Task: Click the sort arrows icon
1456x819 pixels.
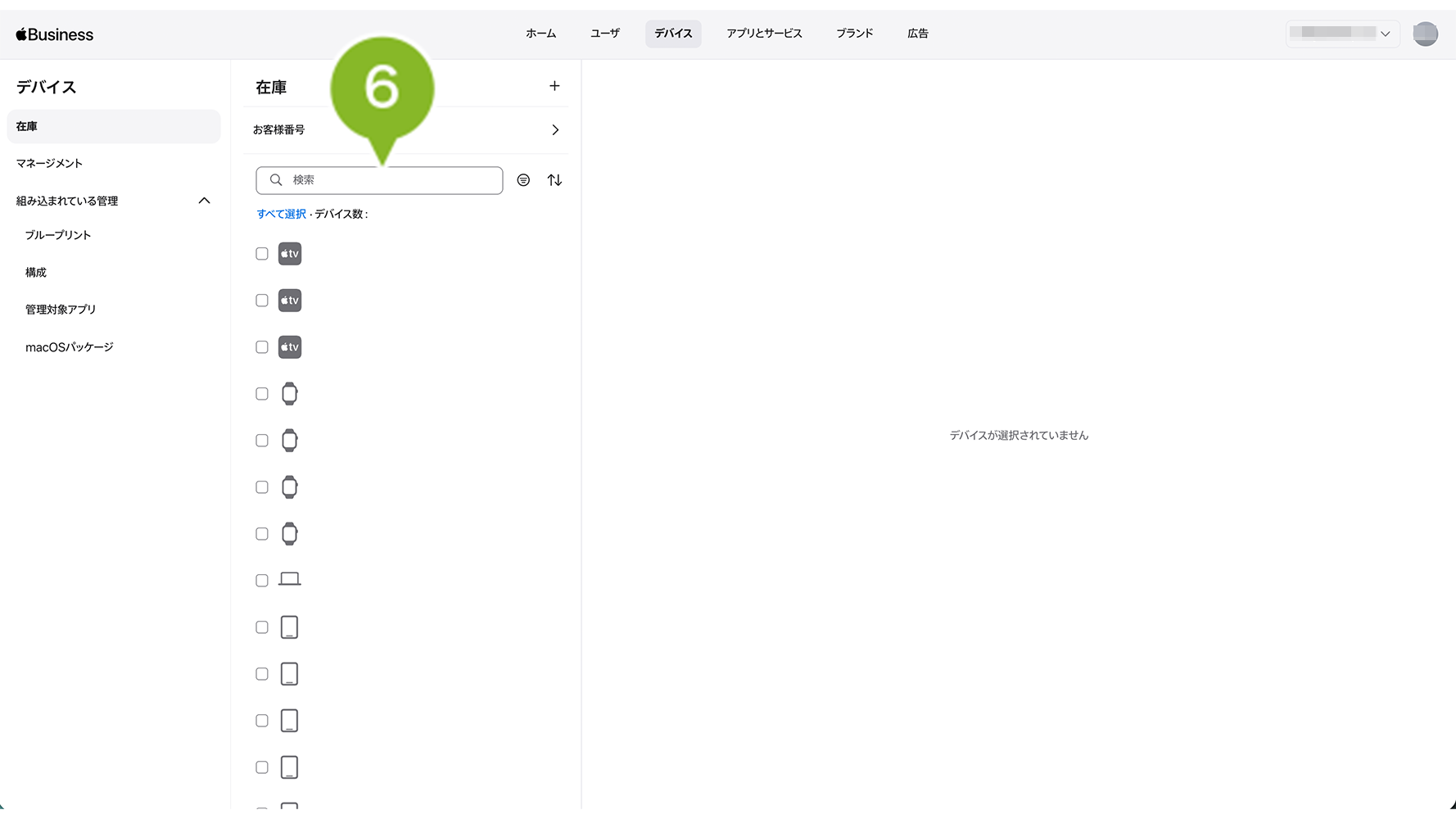Action: [x=554, y=180]
